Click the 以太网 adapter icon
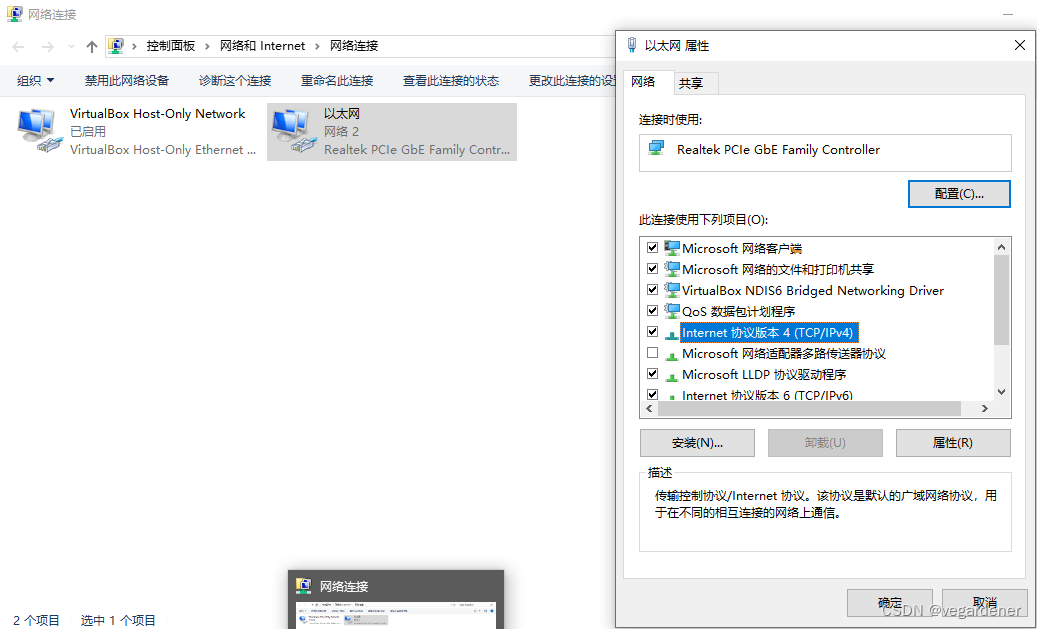 [294, 131]
